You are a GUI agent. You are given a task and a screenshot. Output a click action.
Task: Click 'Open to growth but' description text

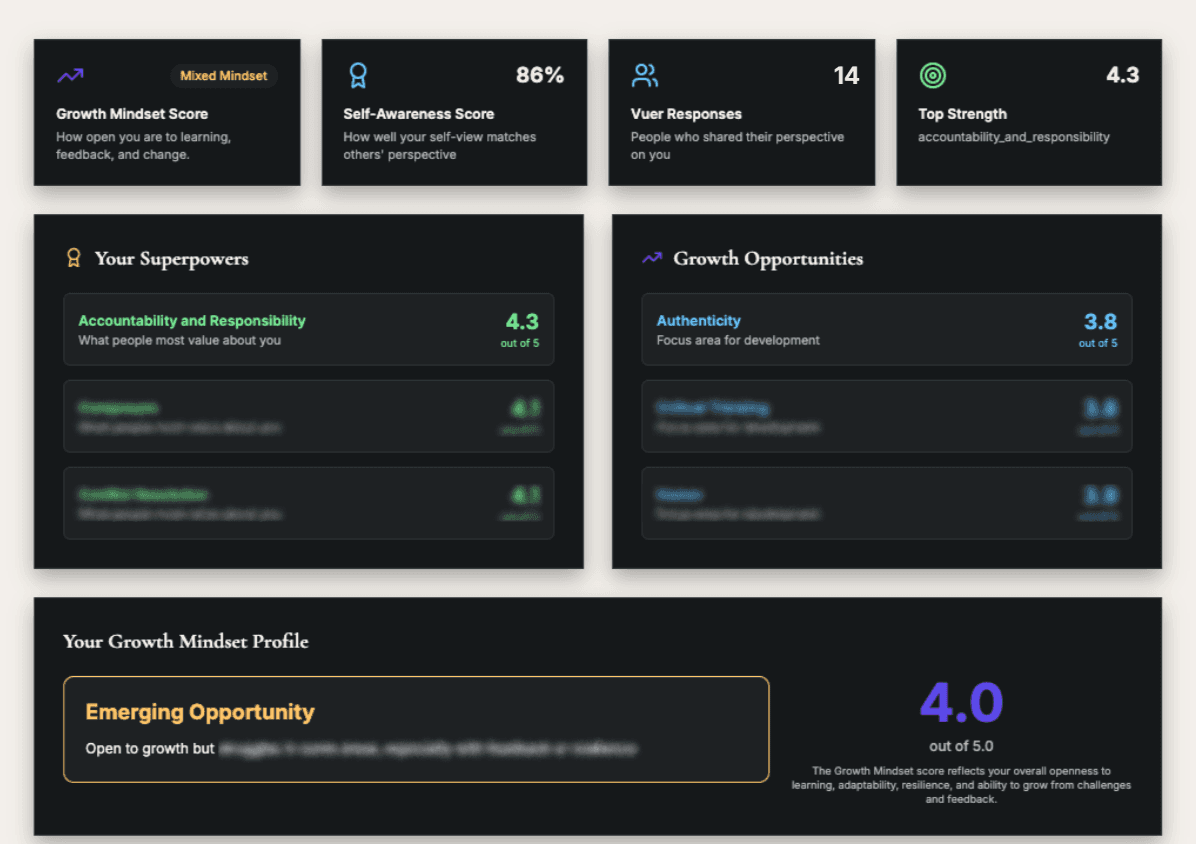coord(150,749)
